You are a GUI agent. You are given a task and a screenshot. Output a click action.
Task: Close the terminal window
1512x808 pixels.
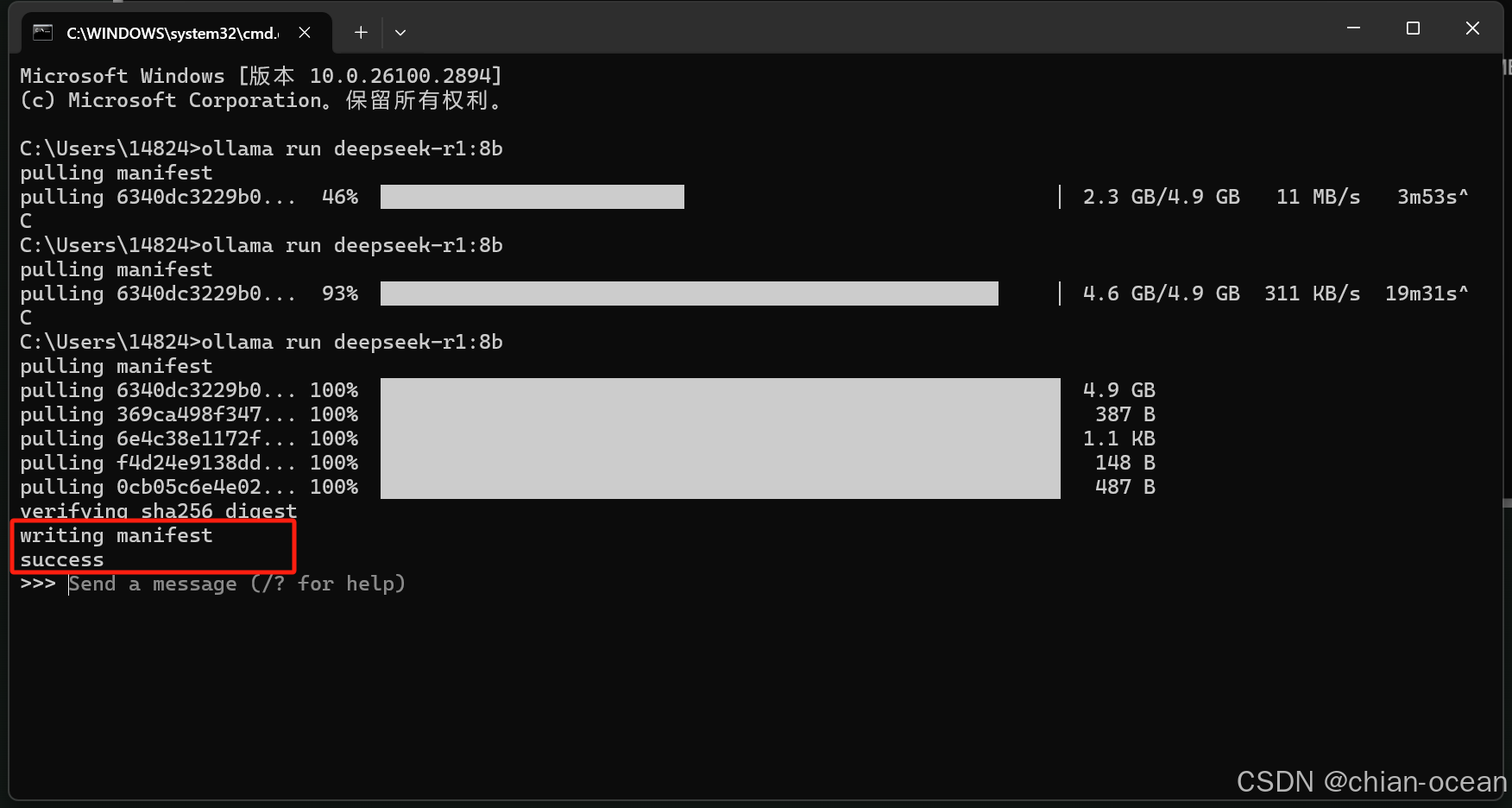click(1472, 28)
